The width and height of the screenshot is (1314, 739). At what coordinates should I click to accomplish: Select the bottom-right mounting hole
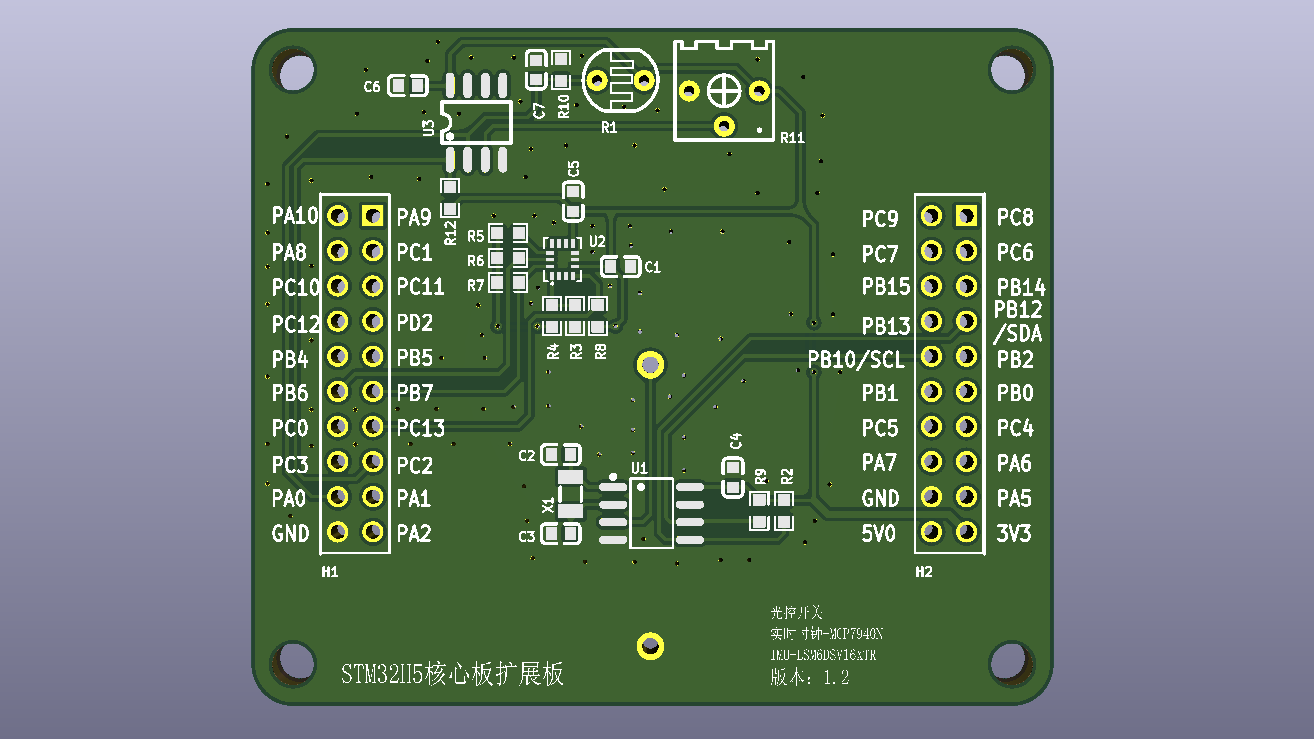[x=1010, y=662]
